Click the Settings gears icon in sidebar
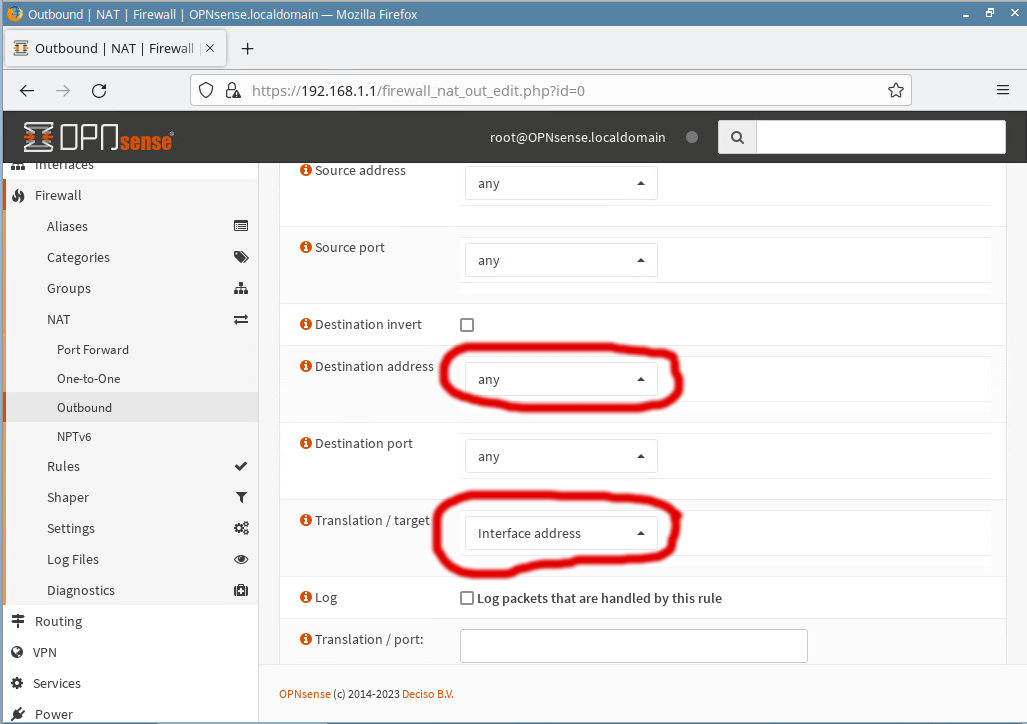The image size is (1027, 724). (240, 528)
